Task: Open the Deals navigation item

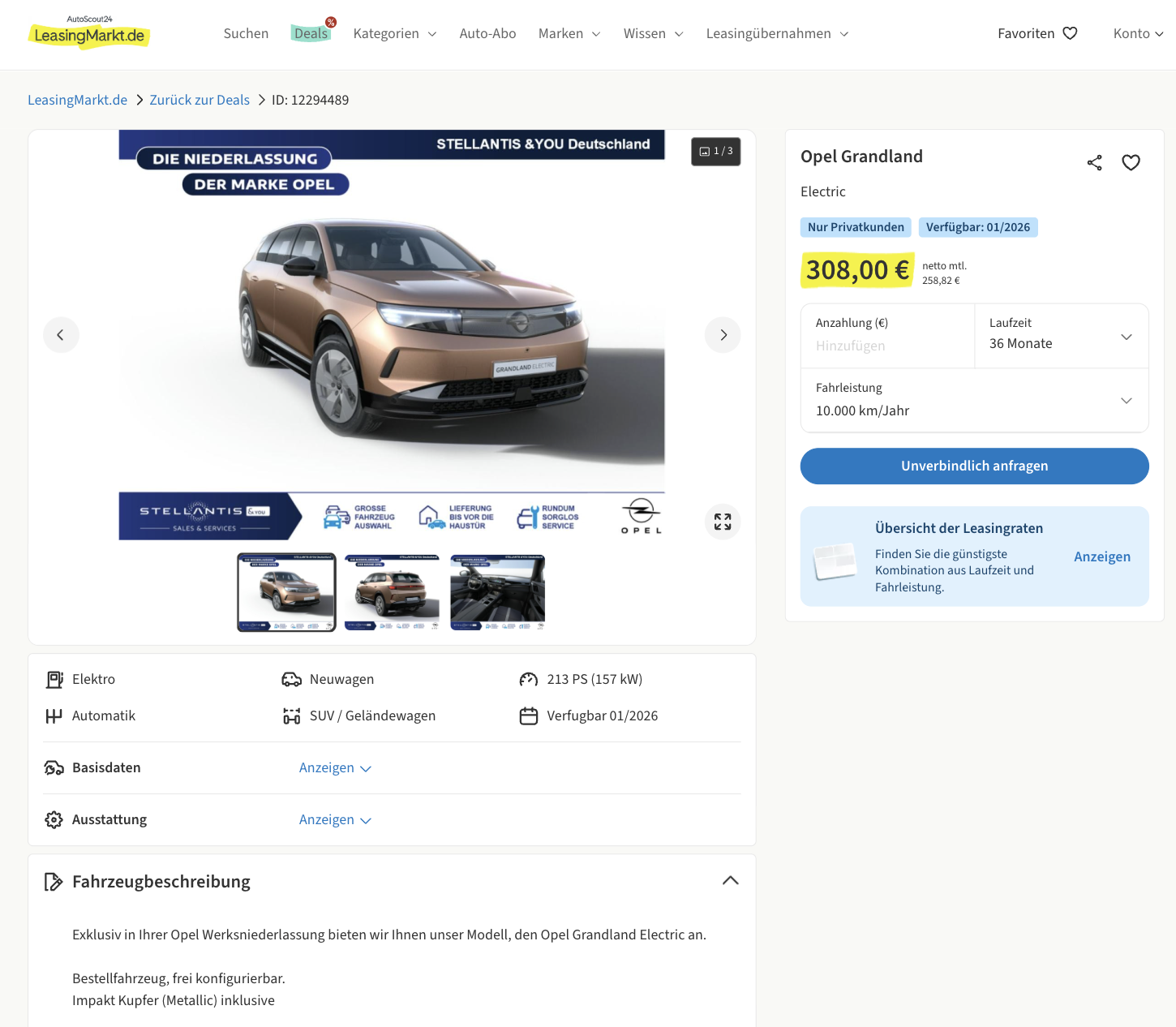Action: coord(311,33)
